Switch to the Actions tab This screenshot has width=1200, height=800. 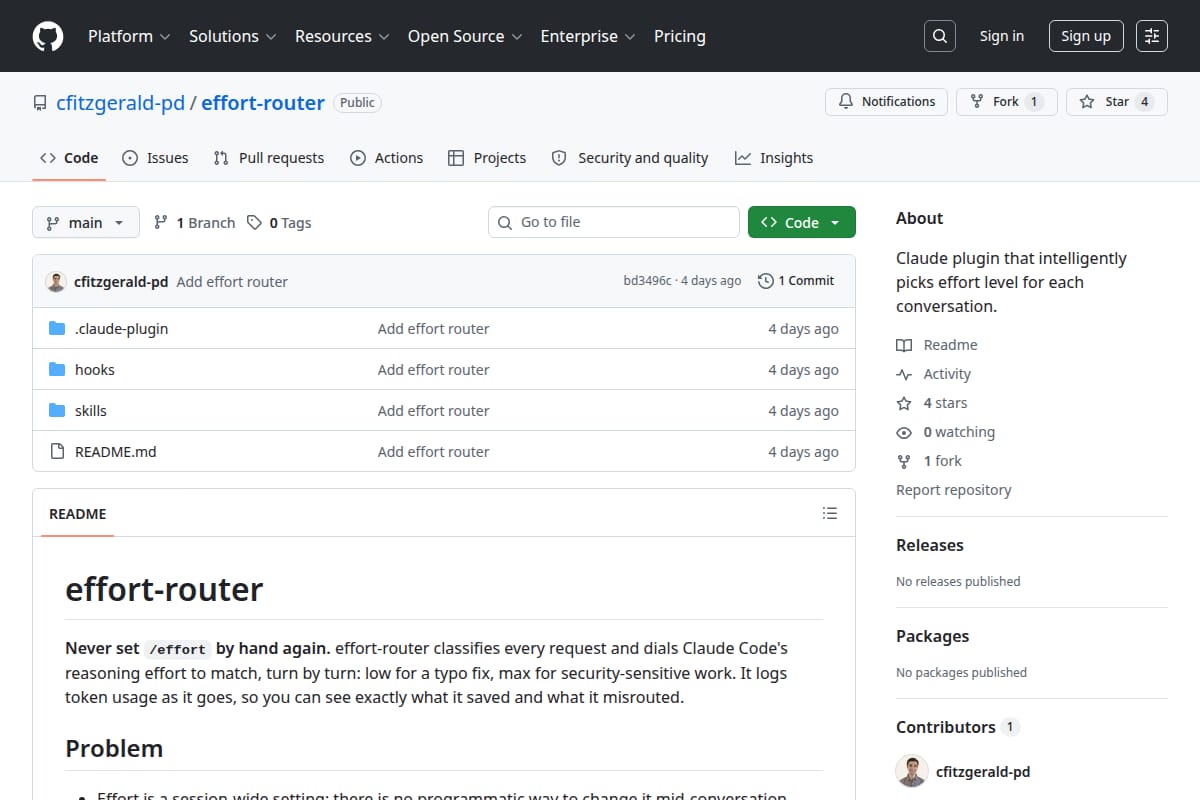[x=387, y=158]
